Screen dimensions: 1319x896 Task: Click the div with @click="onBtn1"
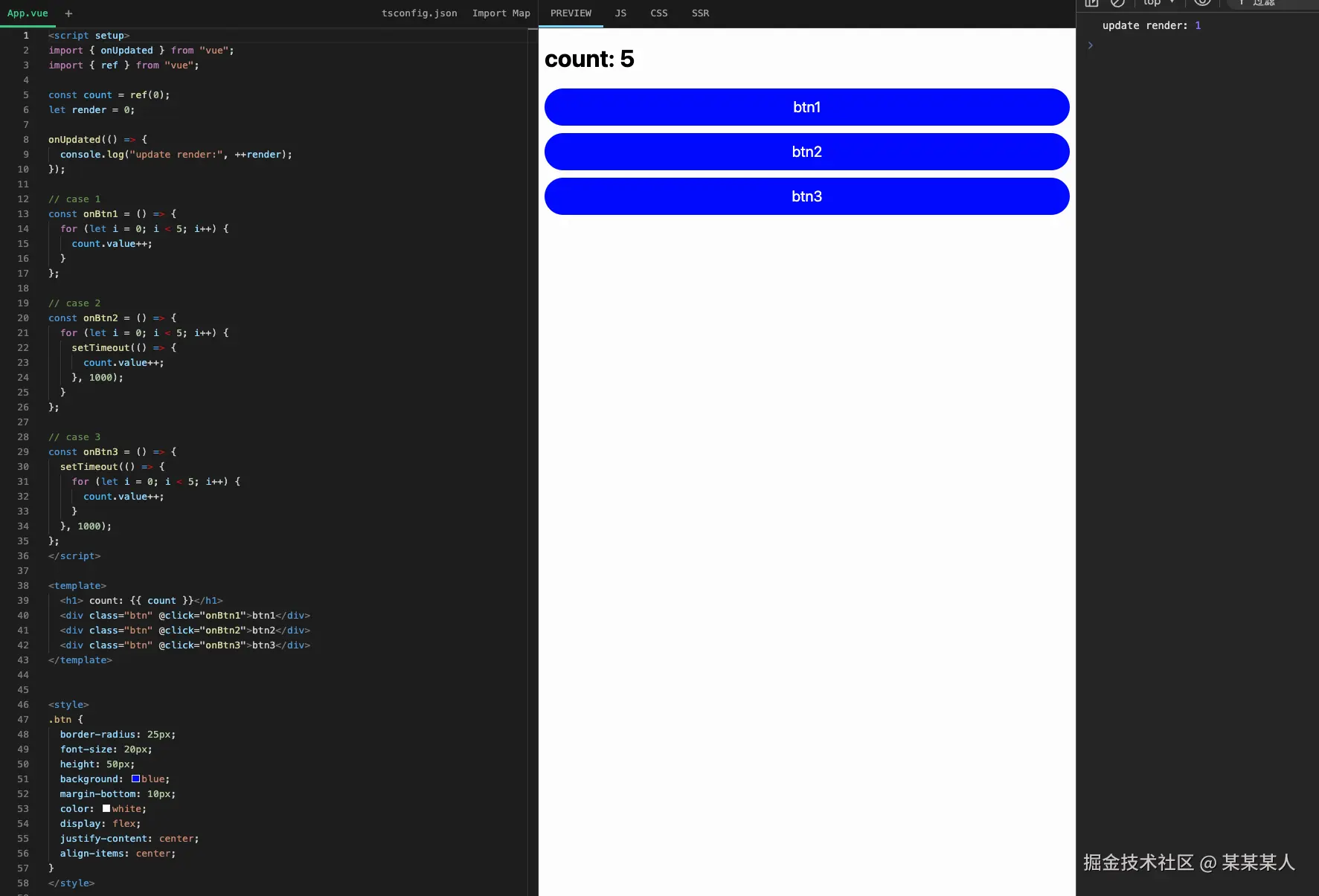coord(184,615)
